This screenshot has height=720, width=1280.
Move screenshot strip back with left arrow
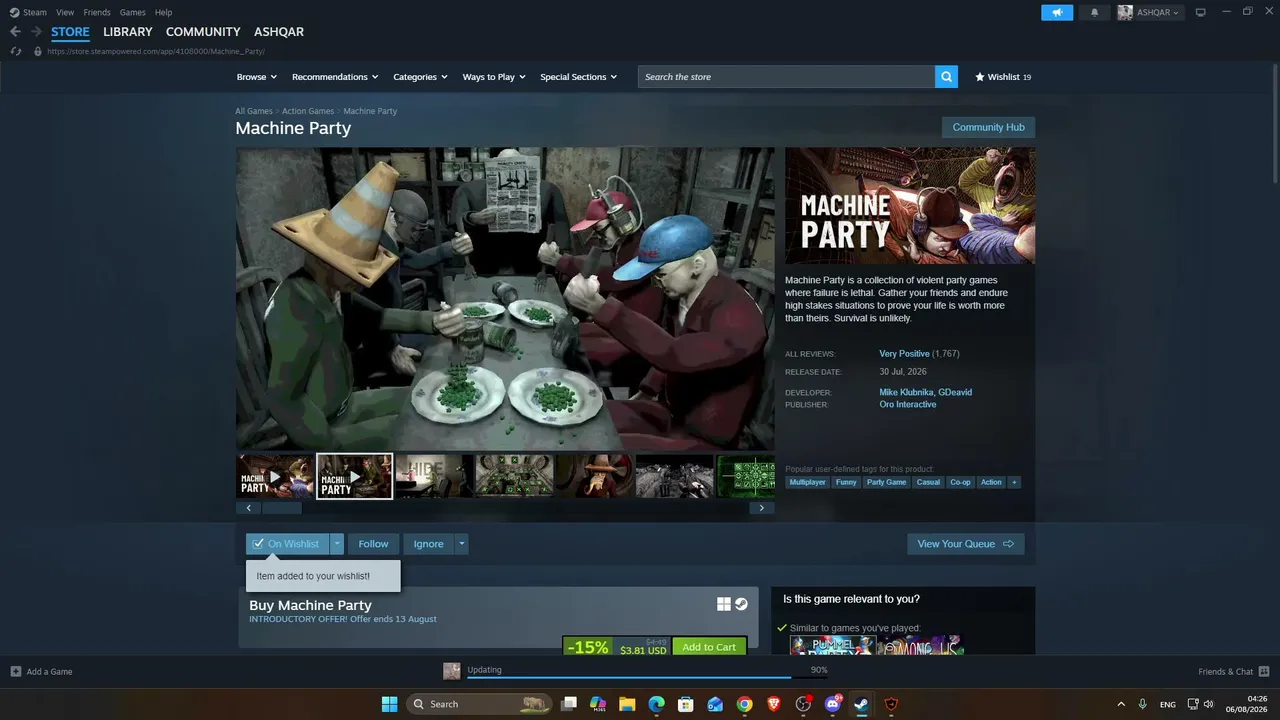click(248, 508)
